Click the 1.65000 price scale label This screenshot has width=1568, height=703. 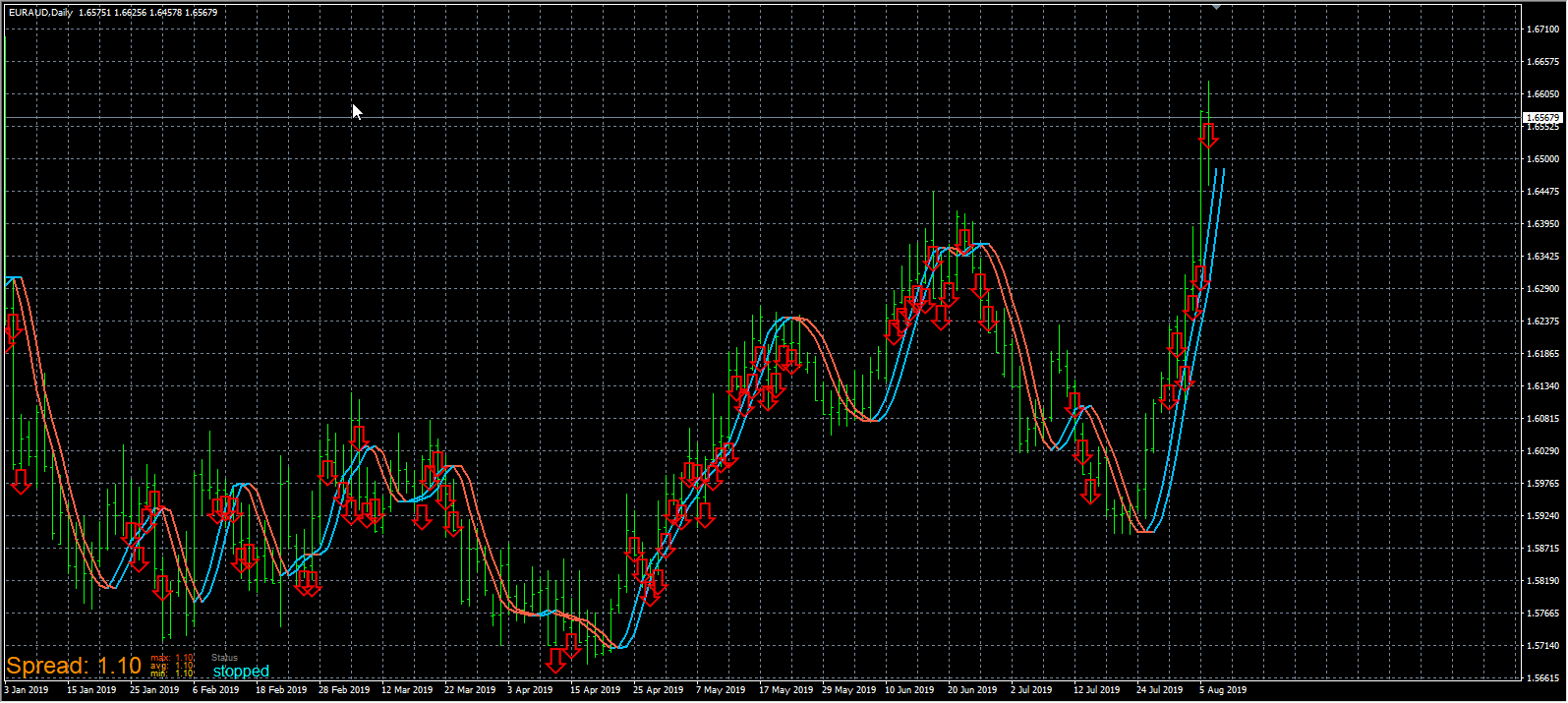click(x=1543, y=159)
